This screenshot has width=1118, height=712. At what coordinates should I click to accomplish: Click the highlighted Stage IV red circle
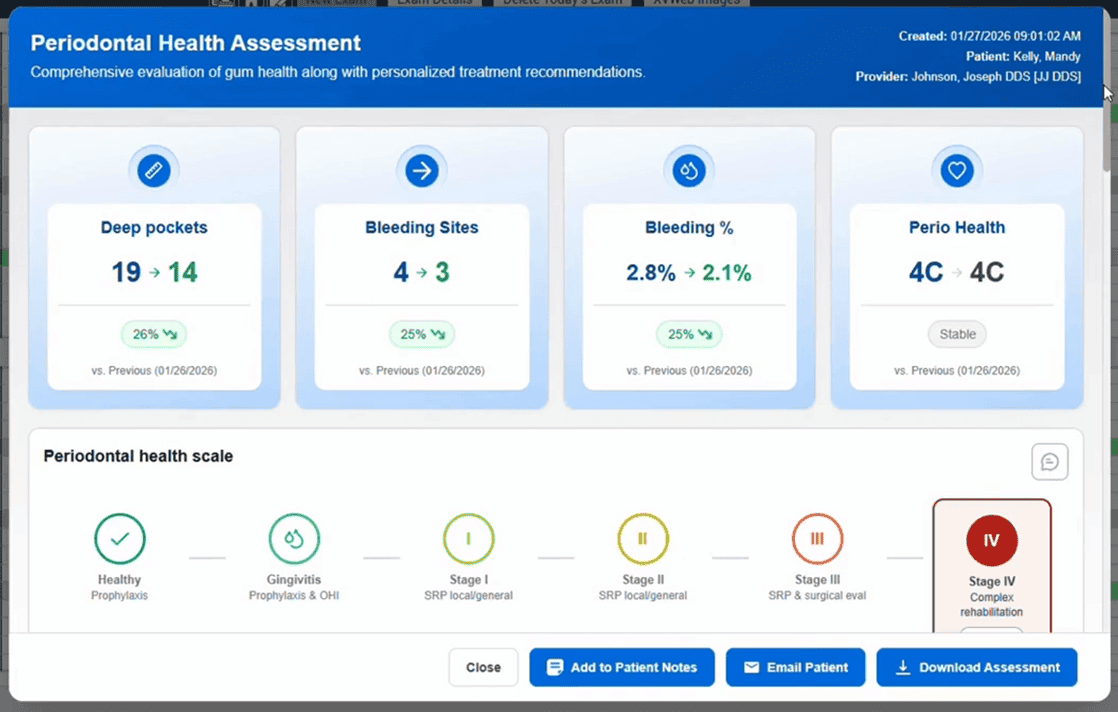pos(991,541)
